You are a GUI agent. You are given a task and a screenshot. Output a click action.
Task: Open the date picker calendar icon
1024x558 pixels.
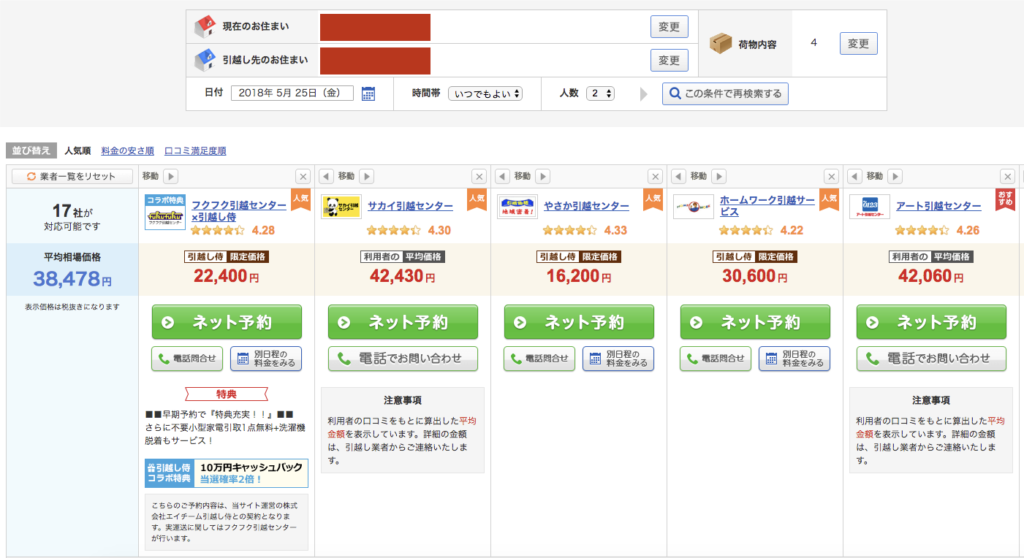coord(368,93)
